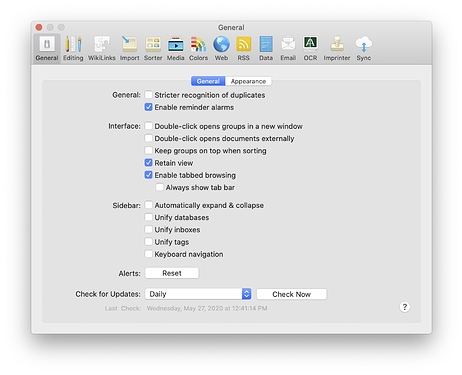Open the Media preferences pane

[175, 49]
